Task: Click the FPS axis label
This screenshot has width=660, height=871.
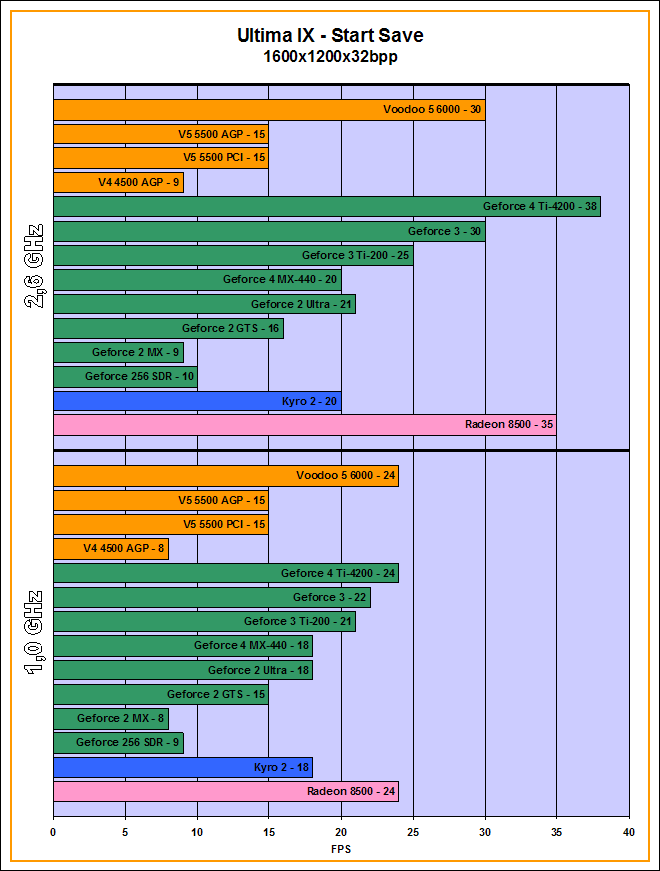Action: tap(341, 849)
